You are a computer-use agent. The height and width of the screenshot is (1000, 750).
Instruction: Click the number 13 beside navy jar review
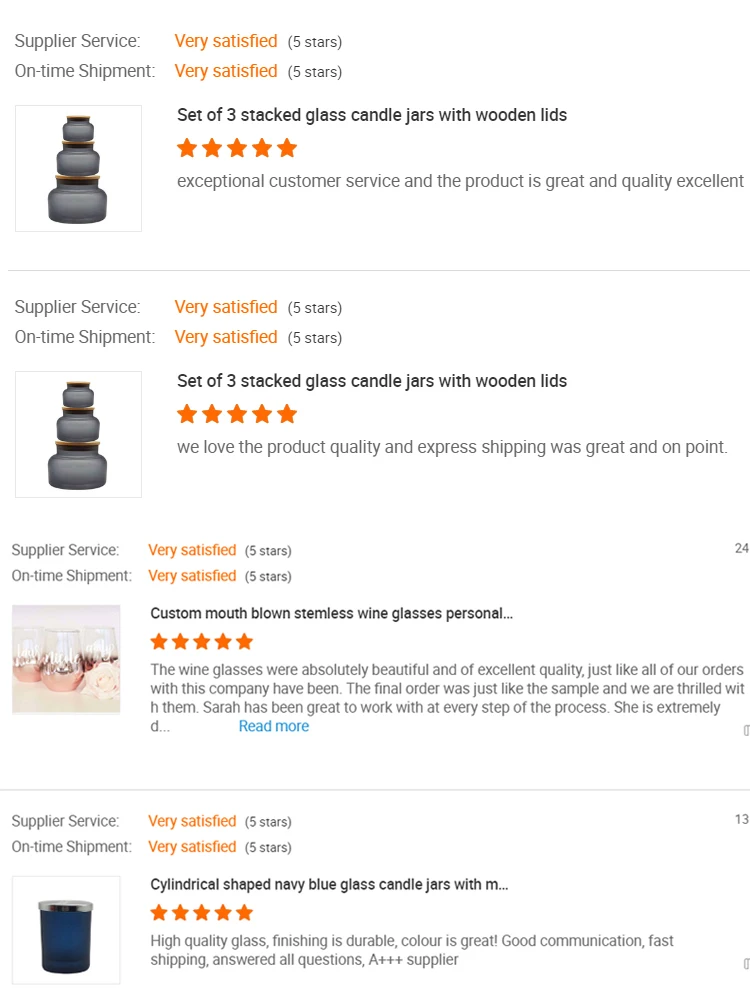[x=741, y=819]
